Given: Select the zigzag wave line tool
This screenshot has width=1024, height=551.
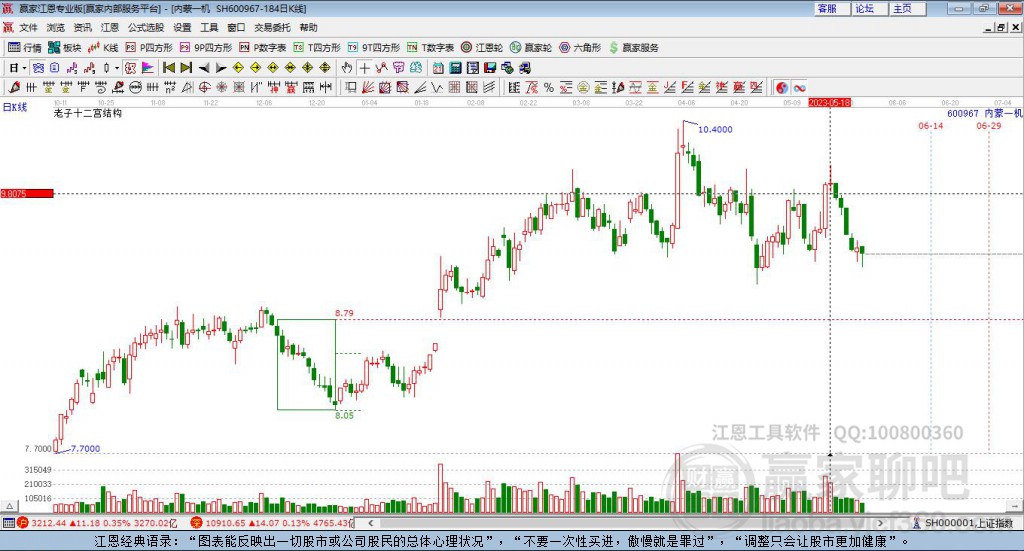Looking at the screenshot, I should (x=437, y=87).
